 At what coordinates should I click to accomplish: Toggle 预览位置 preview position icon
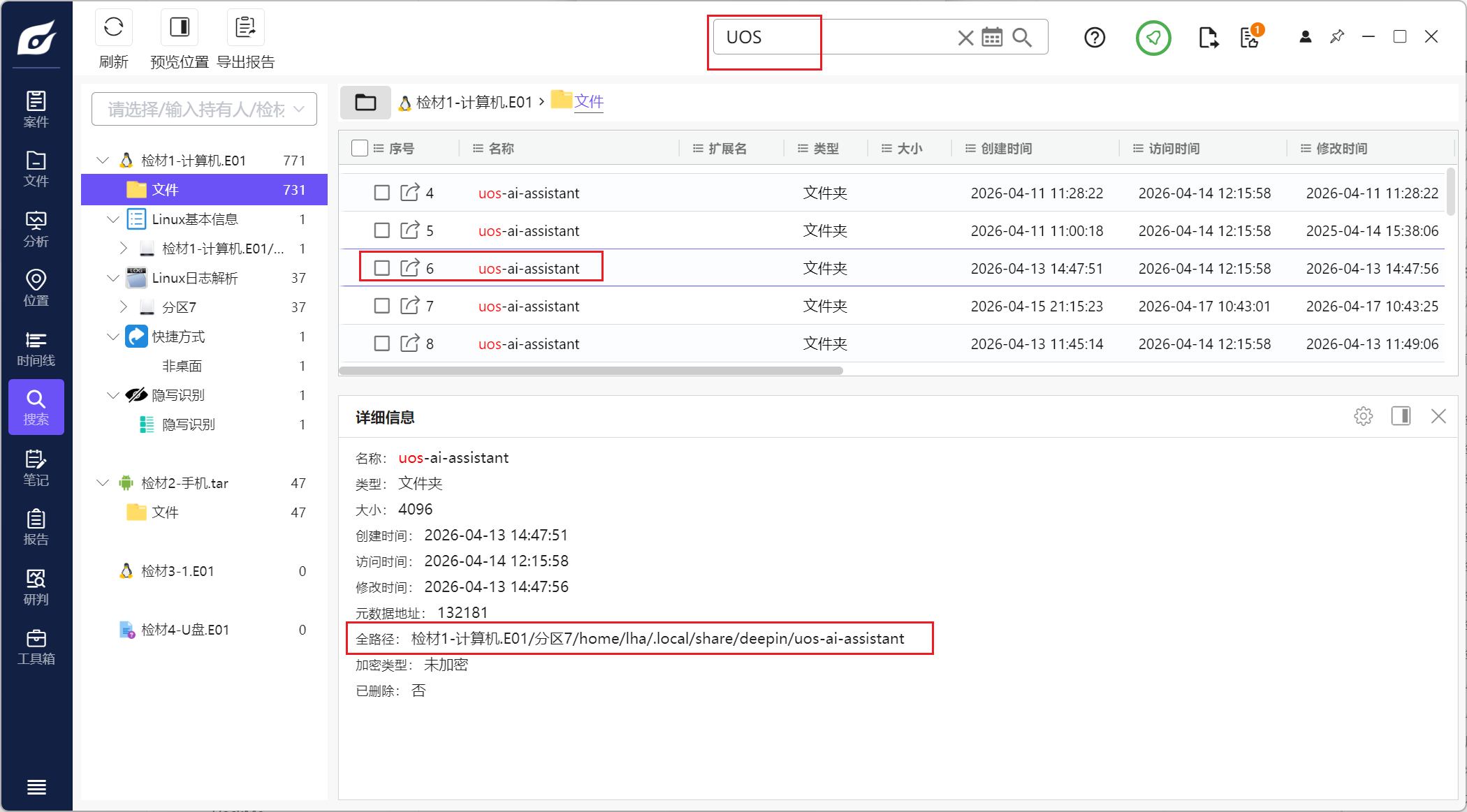(x=180, y=27)
